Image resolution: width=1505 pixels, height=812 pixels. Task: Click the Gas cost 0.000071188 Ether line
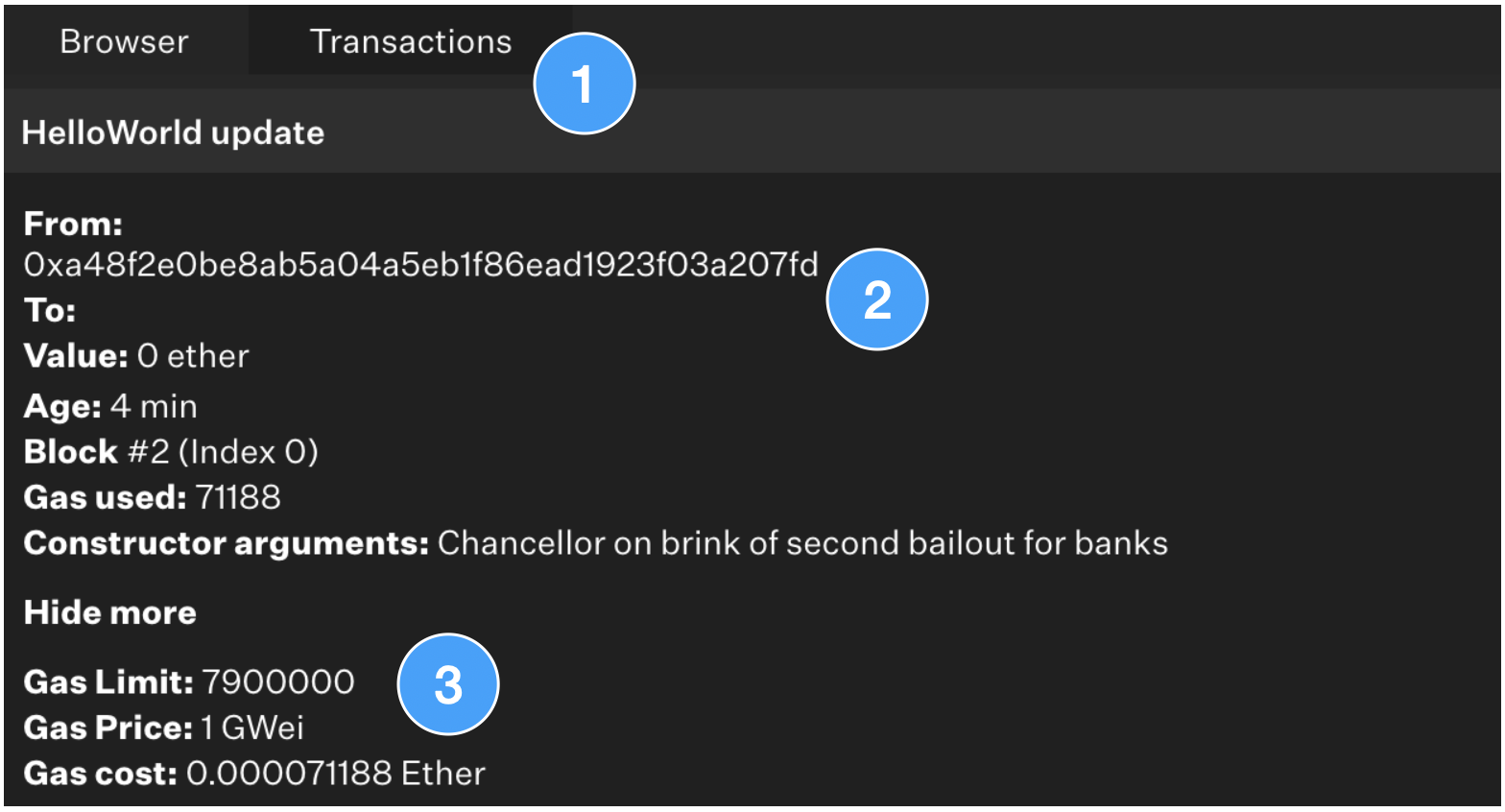click(x=254, y=773)
